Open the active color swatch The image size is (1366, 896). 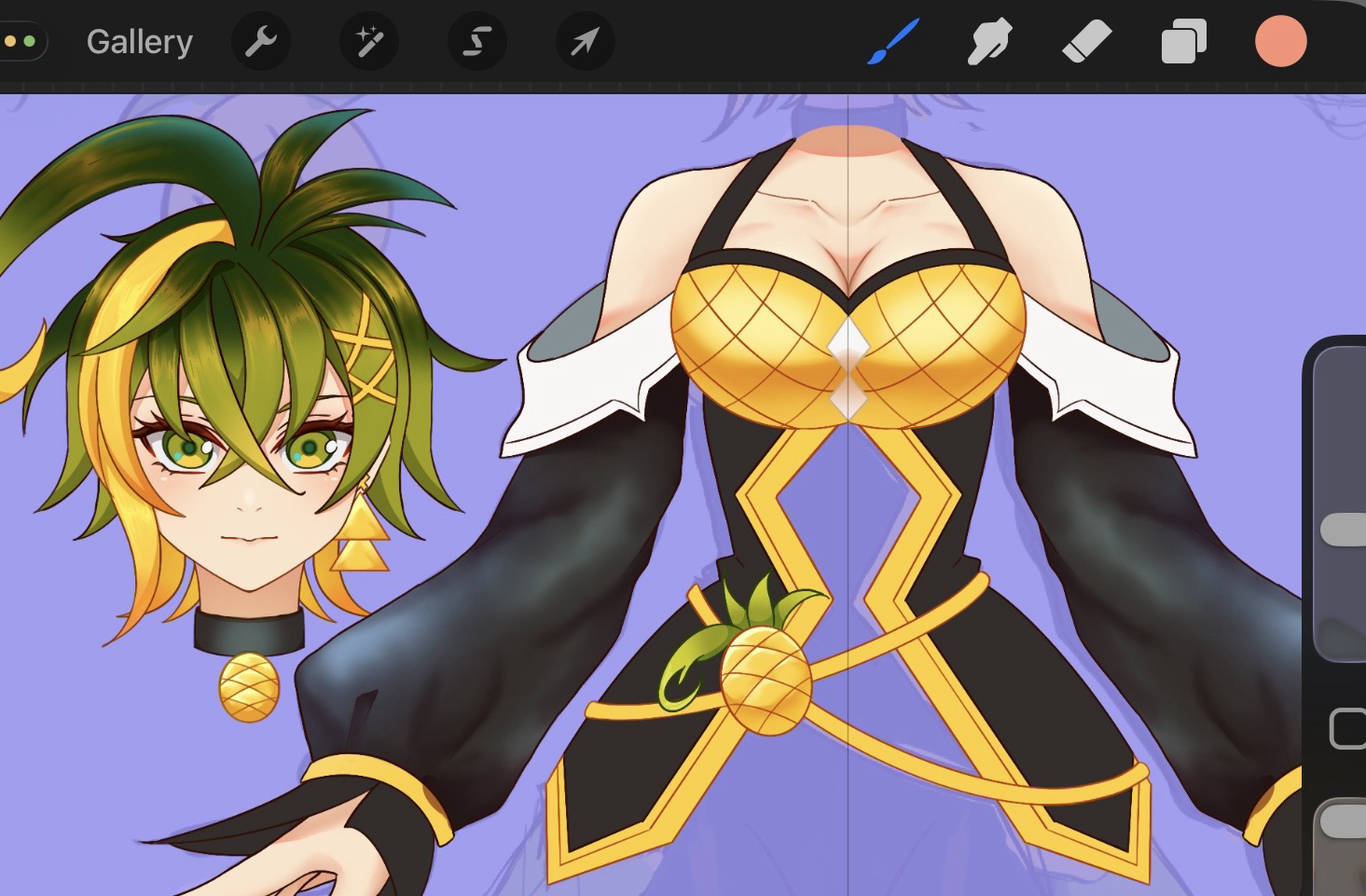pos(1280,42)
